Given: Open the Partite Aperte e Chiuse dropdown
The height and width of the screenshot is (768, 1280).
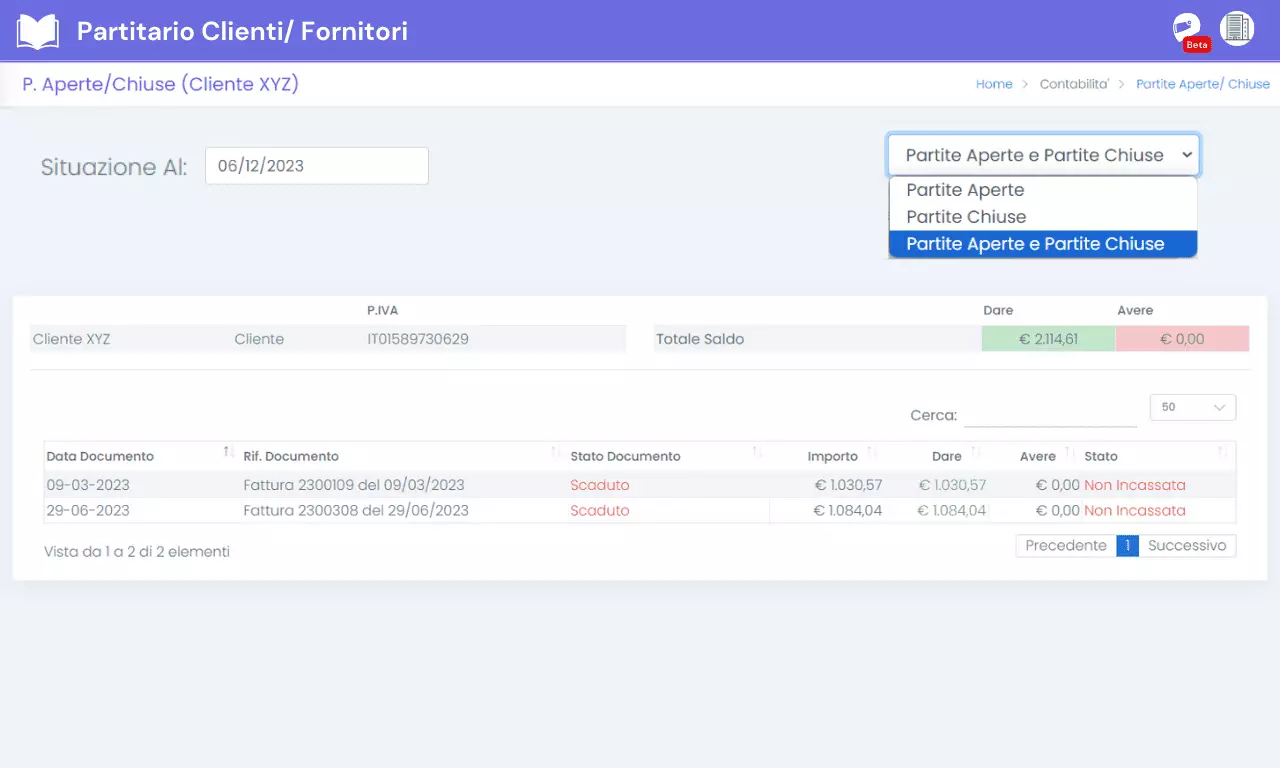Looking at the screenshot, I should coord(1043,155).
